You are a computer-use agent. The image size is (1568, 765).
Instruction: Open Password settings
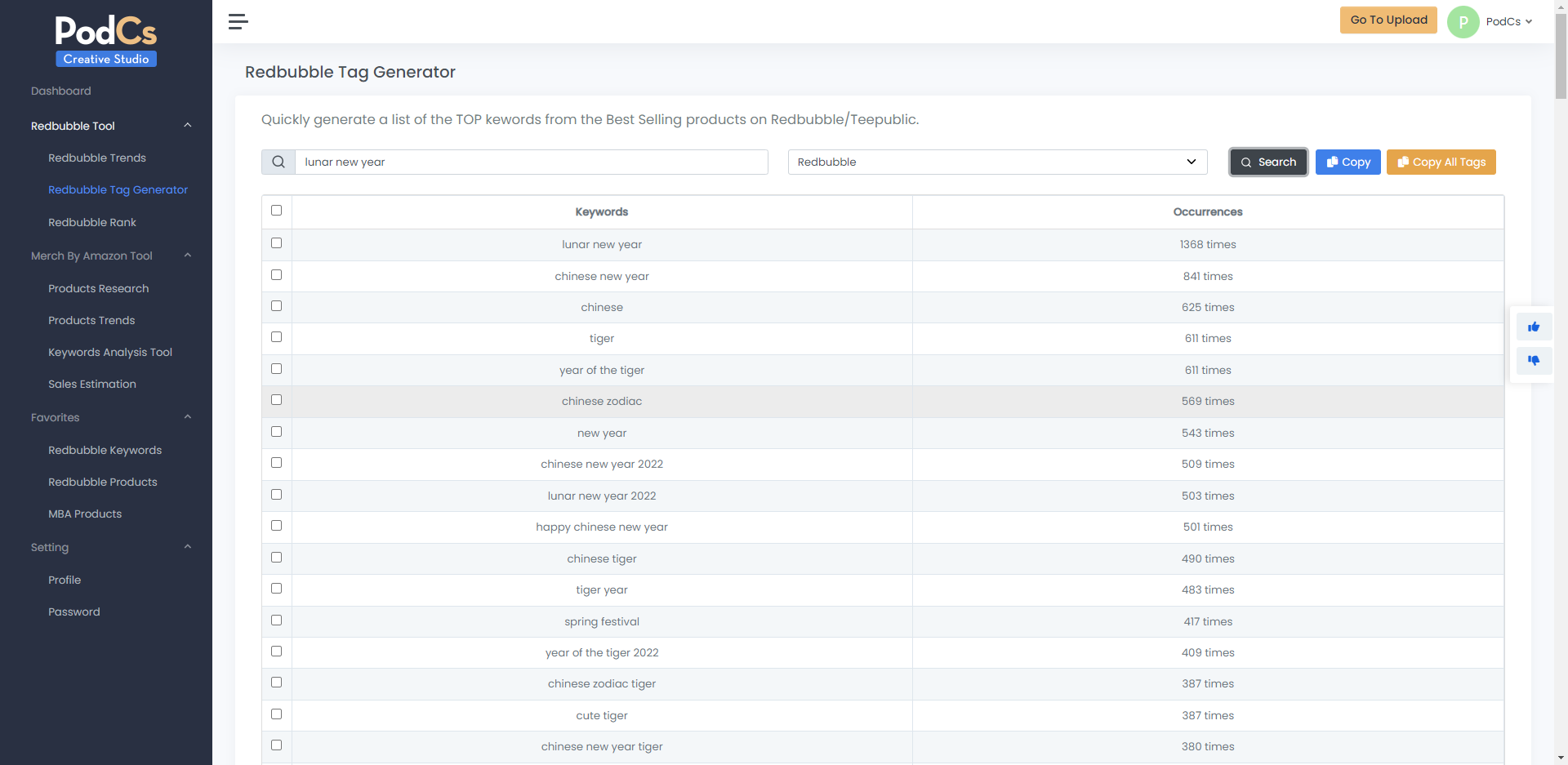coord(74,612)
